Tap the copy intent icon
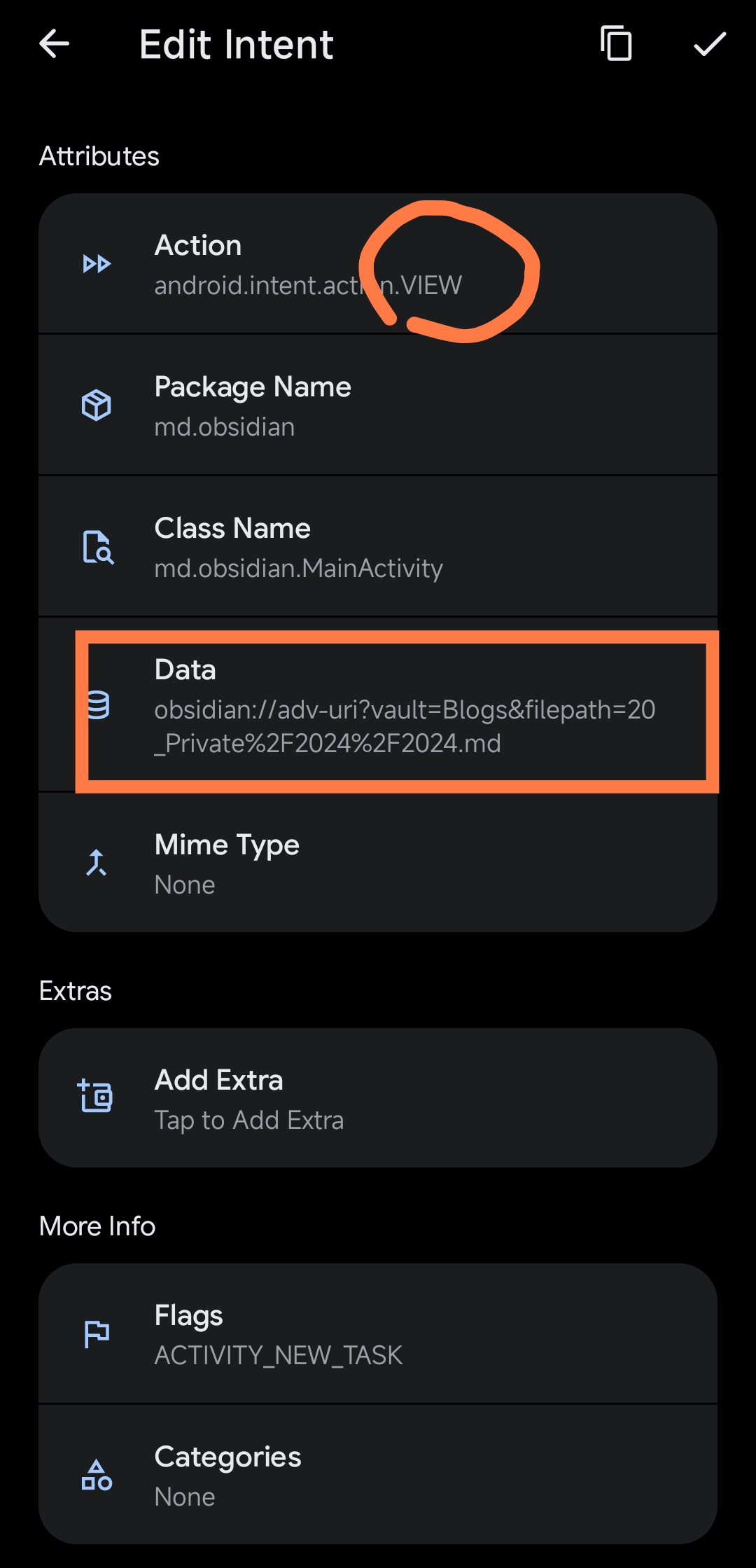The height and width of the screenshot is (1568, 756). pos(616,44)
